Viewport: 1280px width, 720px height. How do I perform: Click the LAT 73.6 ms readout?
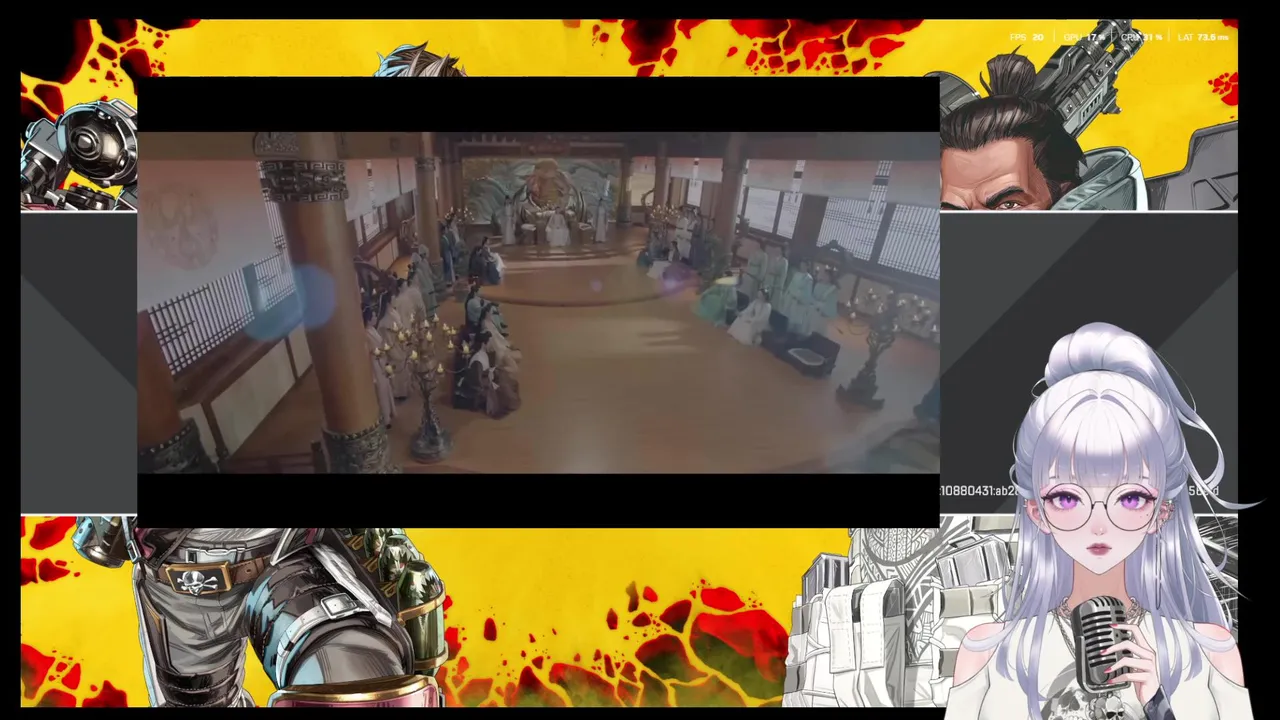coord(1203,37)
